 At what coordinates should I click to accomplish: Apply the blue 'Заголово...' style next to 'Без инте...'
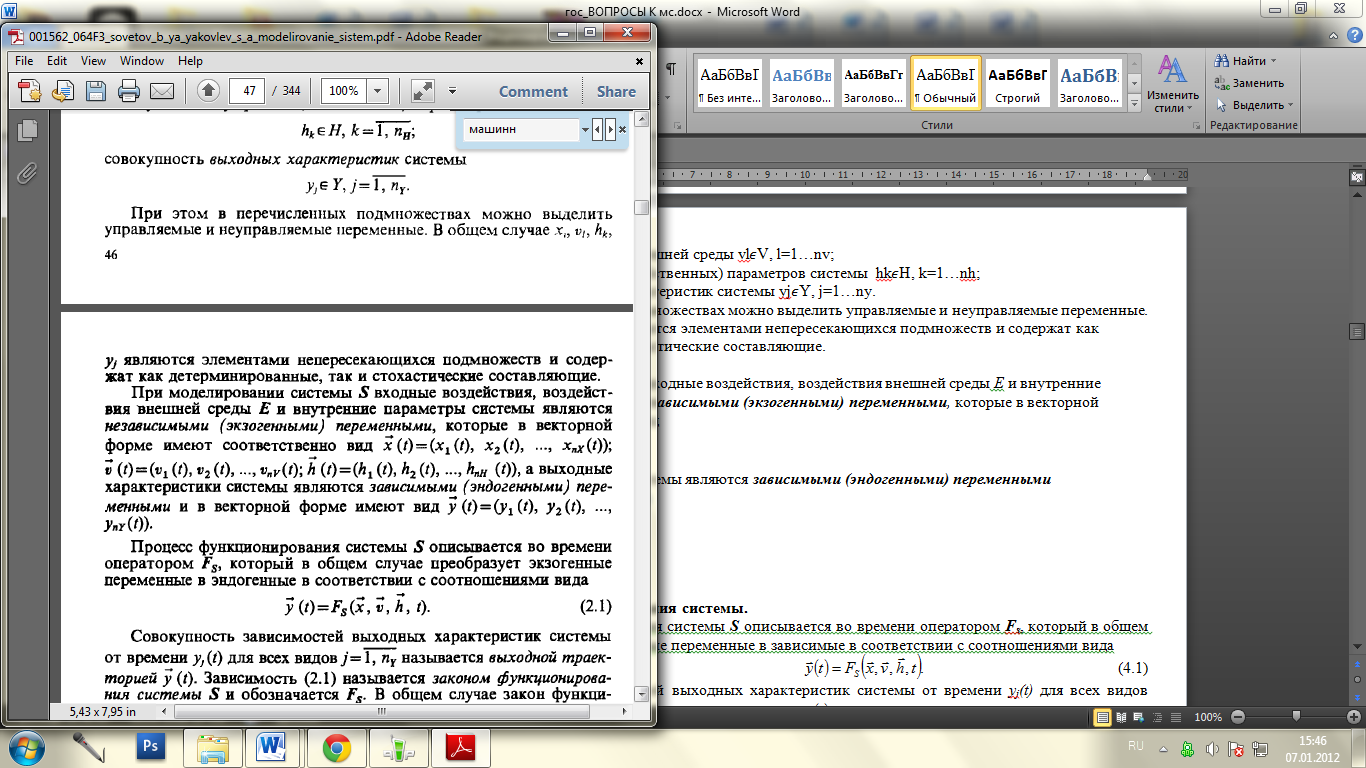point(802,83)
